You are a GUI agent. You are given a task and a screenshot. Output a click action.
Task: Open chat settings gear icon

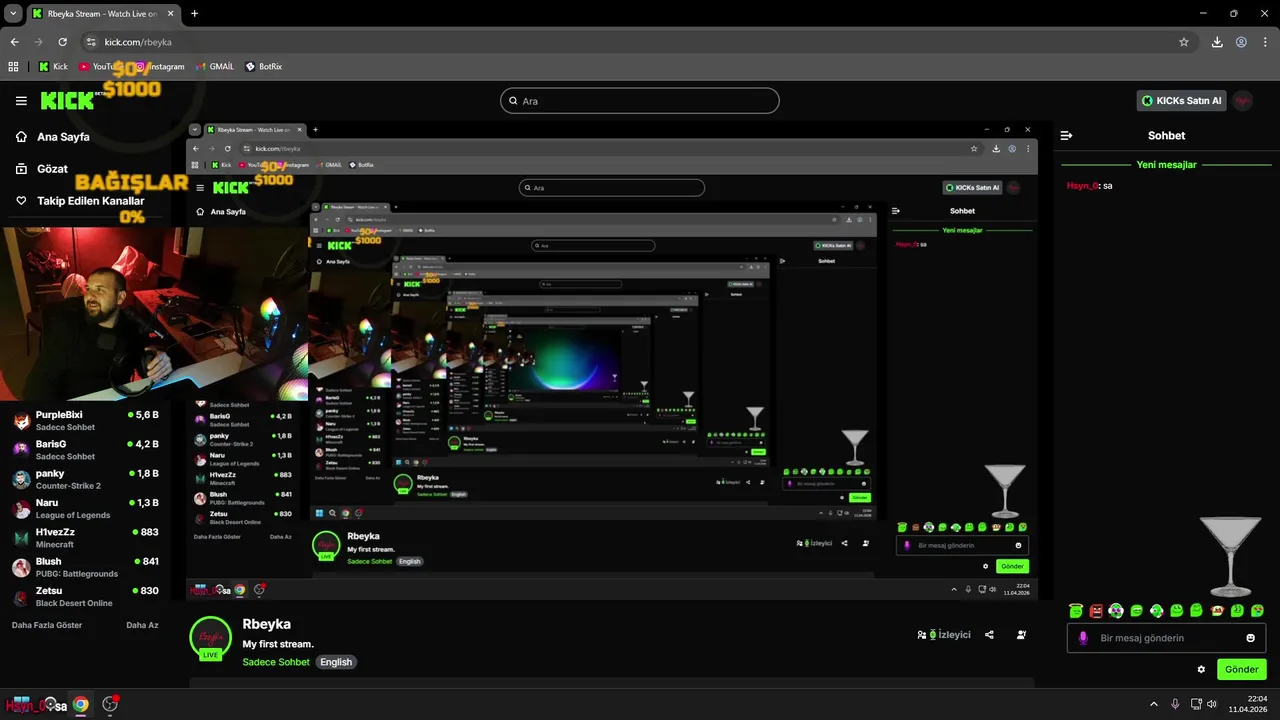click(1201, 669)
